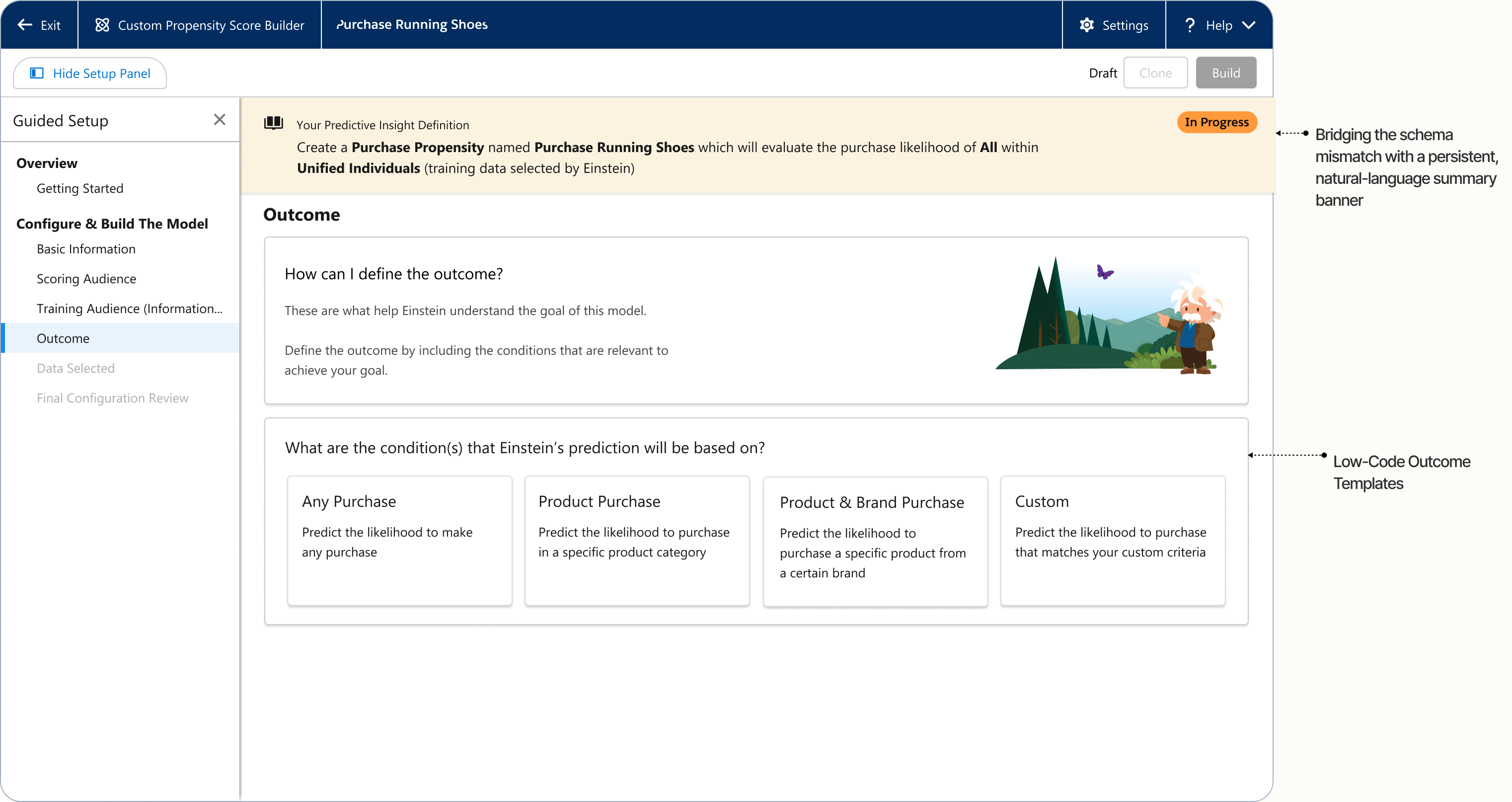Choose the Custom outcome card
Image resolution: width=1512 pixels, height=802 pixels.
(x=1113, y=541)
